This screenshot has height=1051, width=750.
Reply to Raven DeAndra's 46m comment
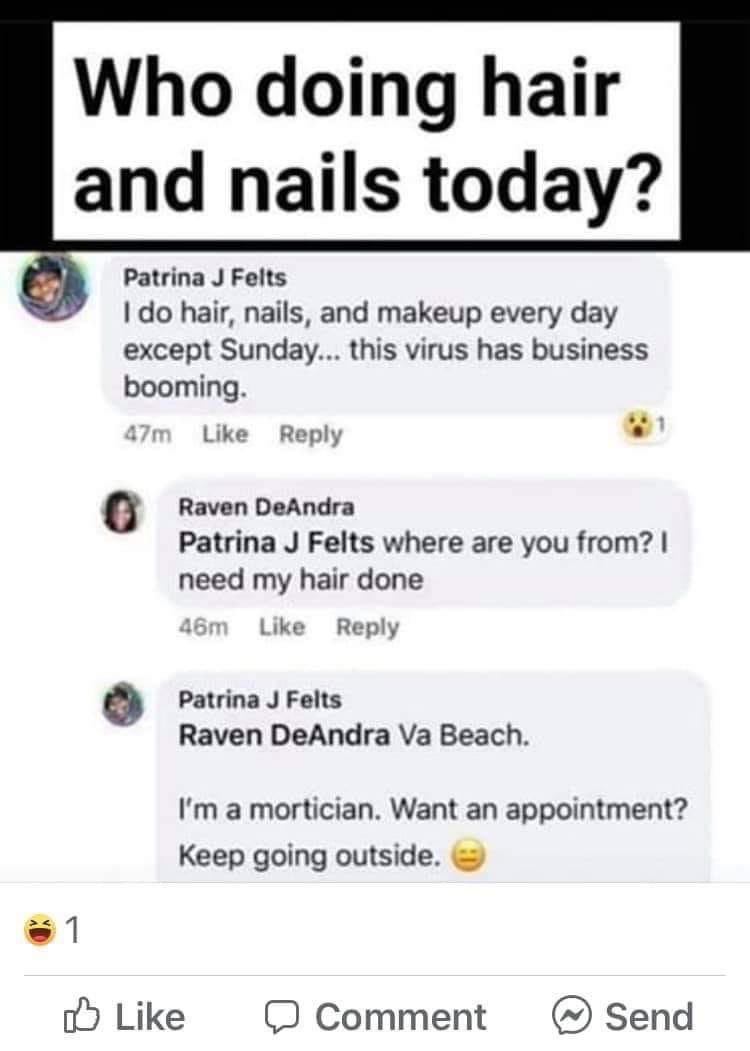click(367, 627)
